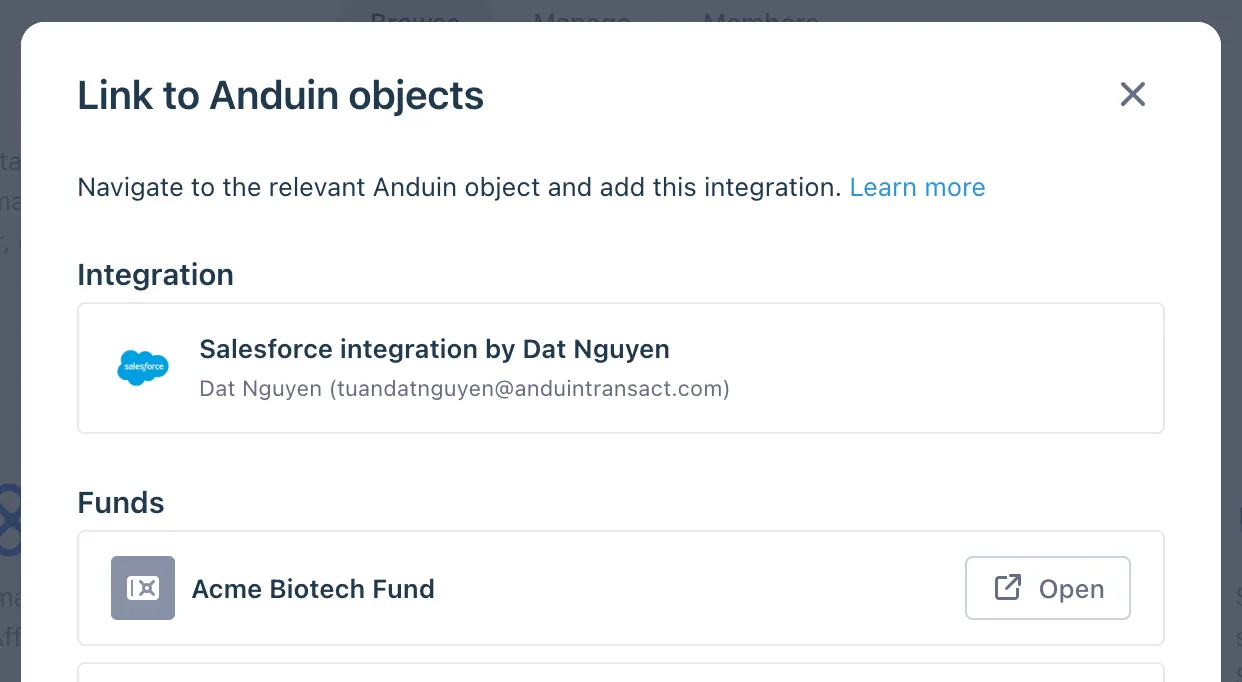Open the Learn more link
Image resolution: width=1242 pixels, height=682 pixels.
917,187
